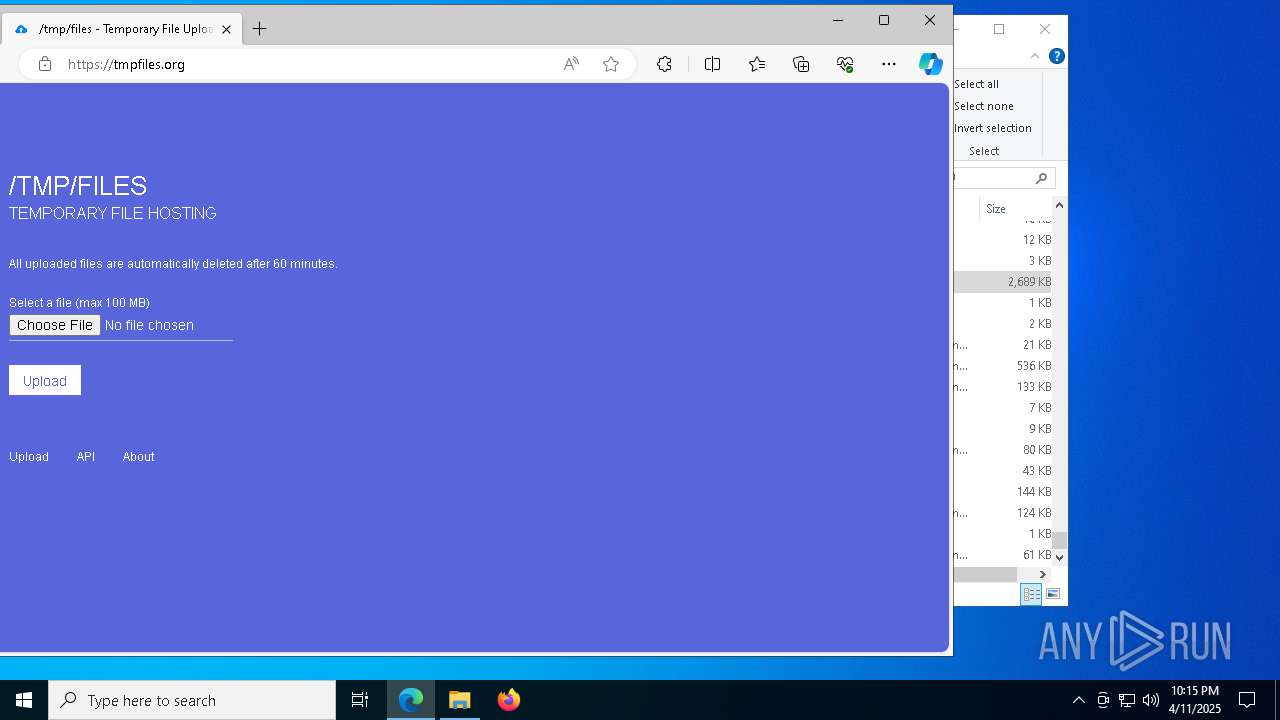Select the 536 KB file row

(1003, 366)
